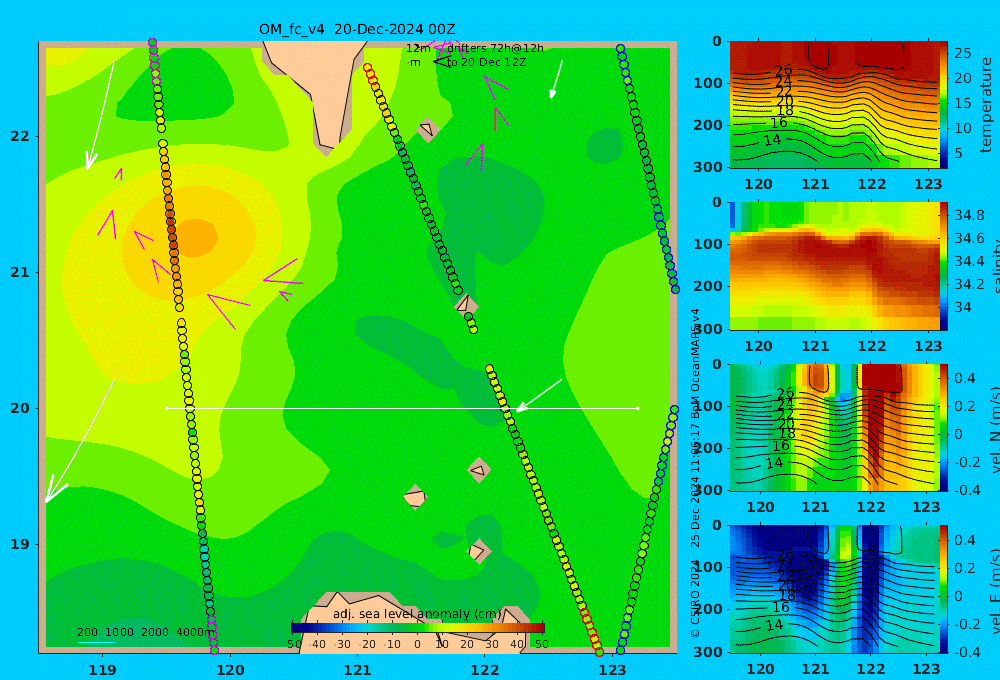This screenshot has width=1000, height=680.
Task: Click the adj. sea level anomaly colorbar
Action: coord(418,628)
